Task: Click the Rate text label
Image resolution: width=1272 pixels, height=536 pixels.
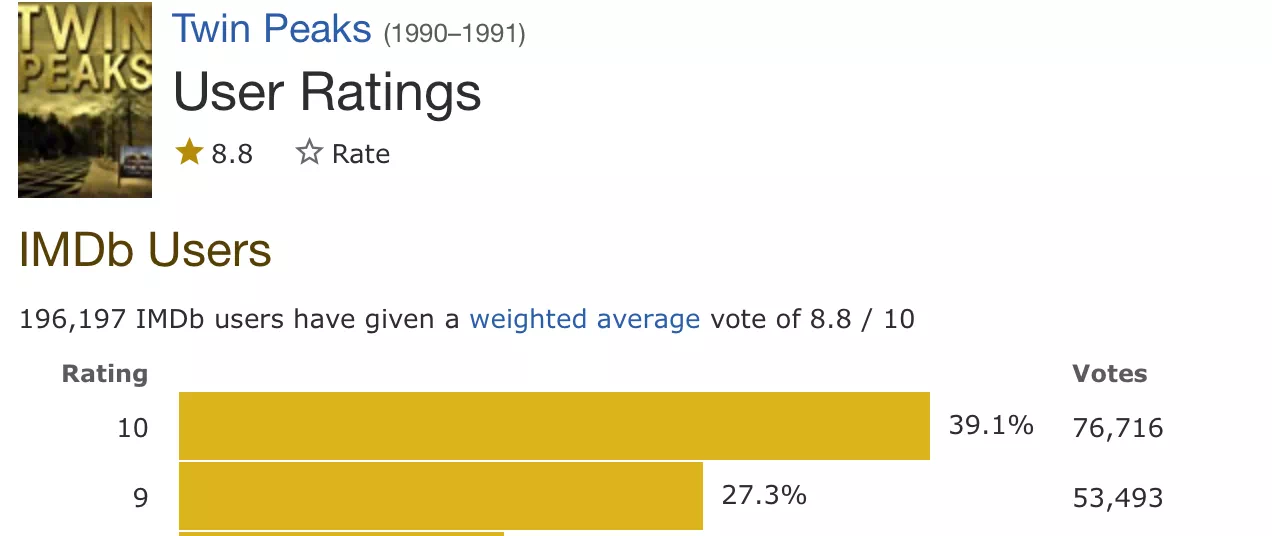Action: point(361,154)
